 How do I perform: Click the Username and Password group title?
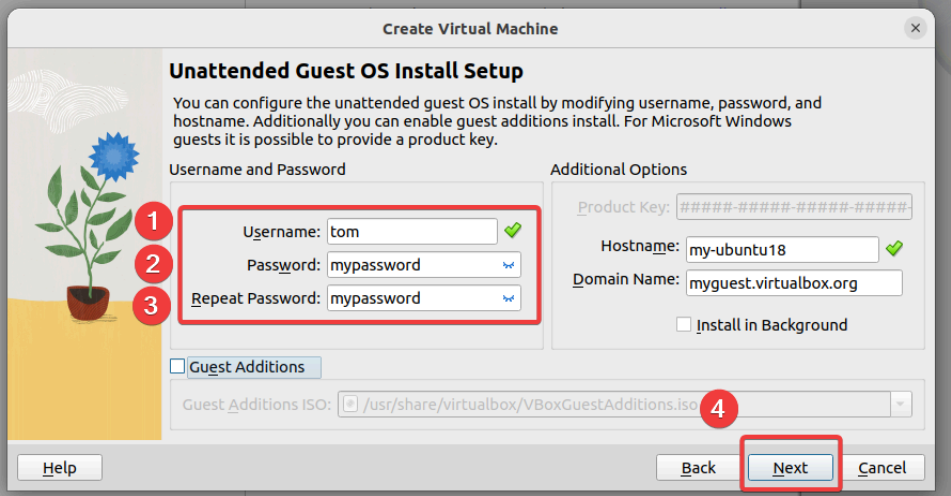[257, 169]
